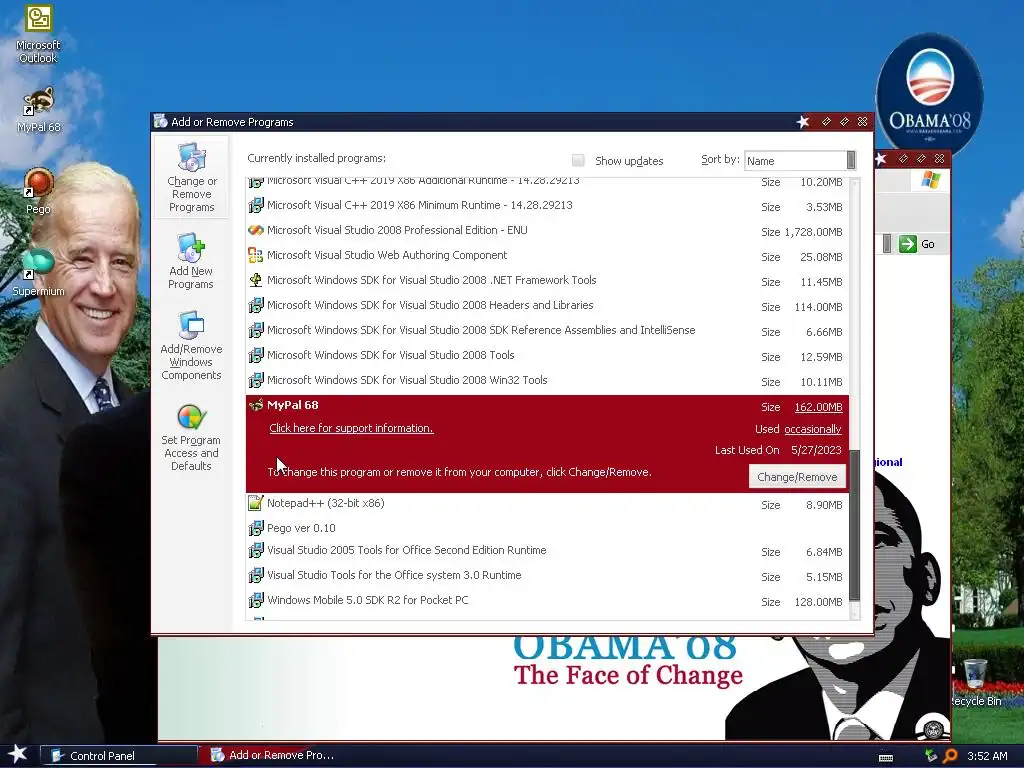Viewport: 1024px width, 768px height.
Task: Click the star Start button on taskbar
Action: pyautogui.click(x=17, y=754)
